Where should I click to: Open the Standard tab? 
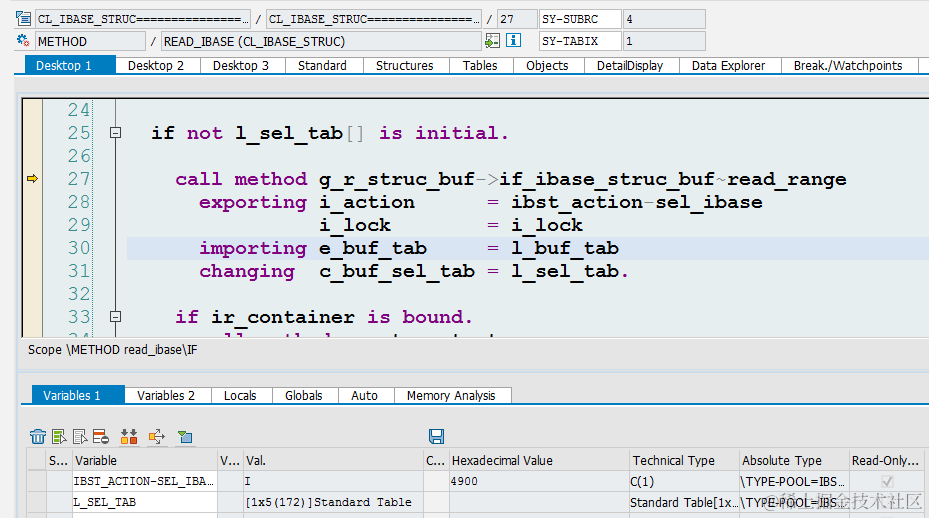pos(322,65)
